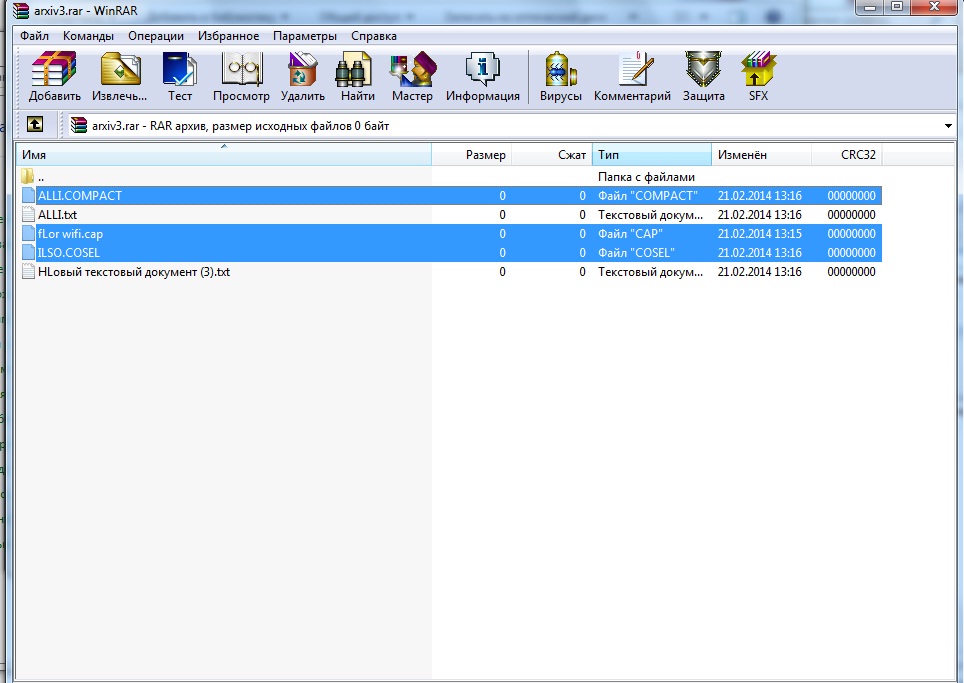The height and width of the screenshot is (683, 964).
Task: Click Файл "CAP" type cell
Action: 630,234
